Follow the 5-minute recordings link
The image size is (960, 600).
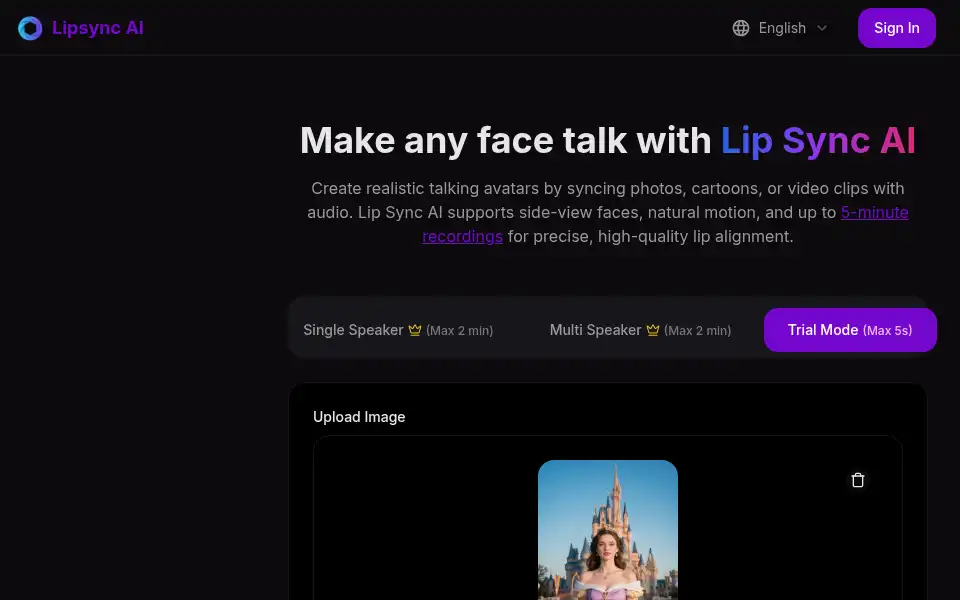pos(874,212)
